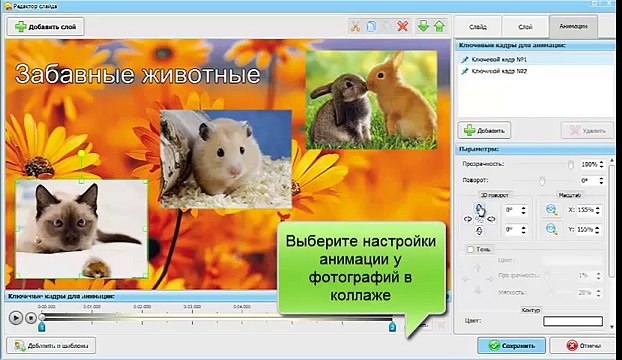Screen dimensions: 622x360
Task: Increase first 3D rotation angle stepper
Action: click(523, 207)
